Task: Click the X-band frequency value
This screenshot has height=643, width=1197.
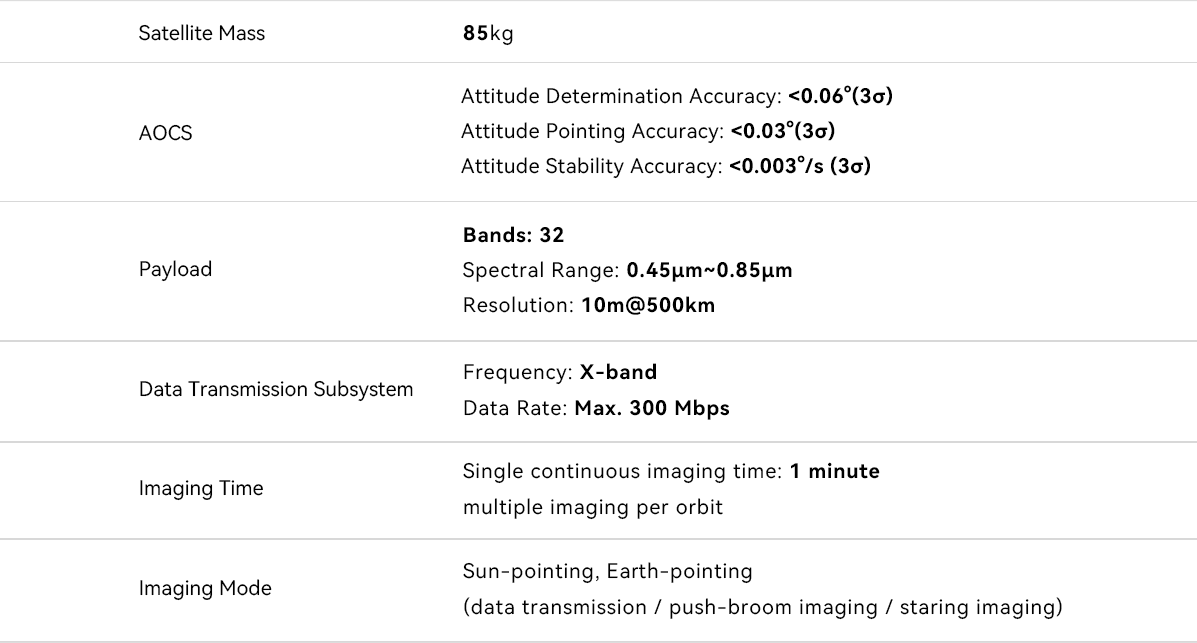Action: (x=618, y=372)
